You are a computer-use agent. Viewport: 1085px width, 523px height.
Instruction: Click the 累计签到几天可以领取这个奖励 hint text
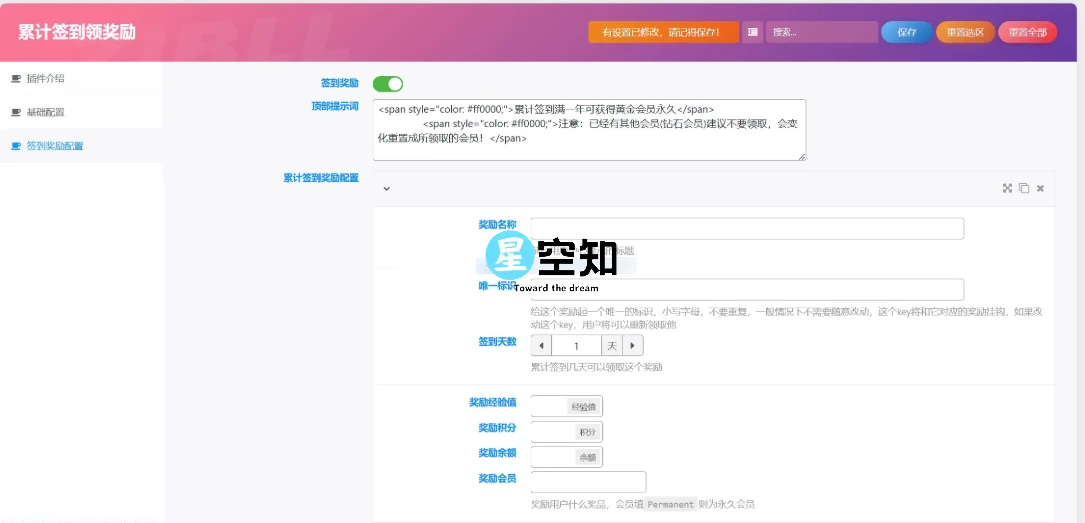tap(596, 367)
